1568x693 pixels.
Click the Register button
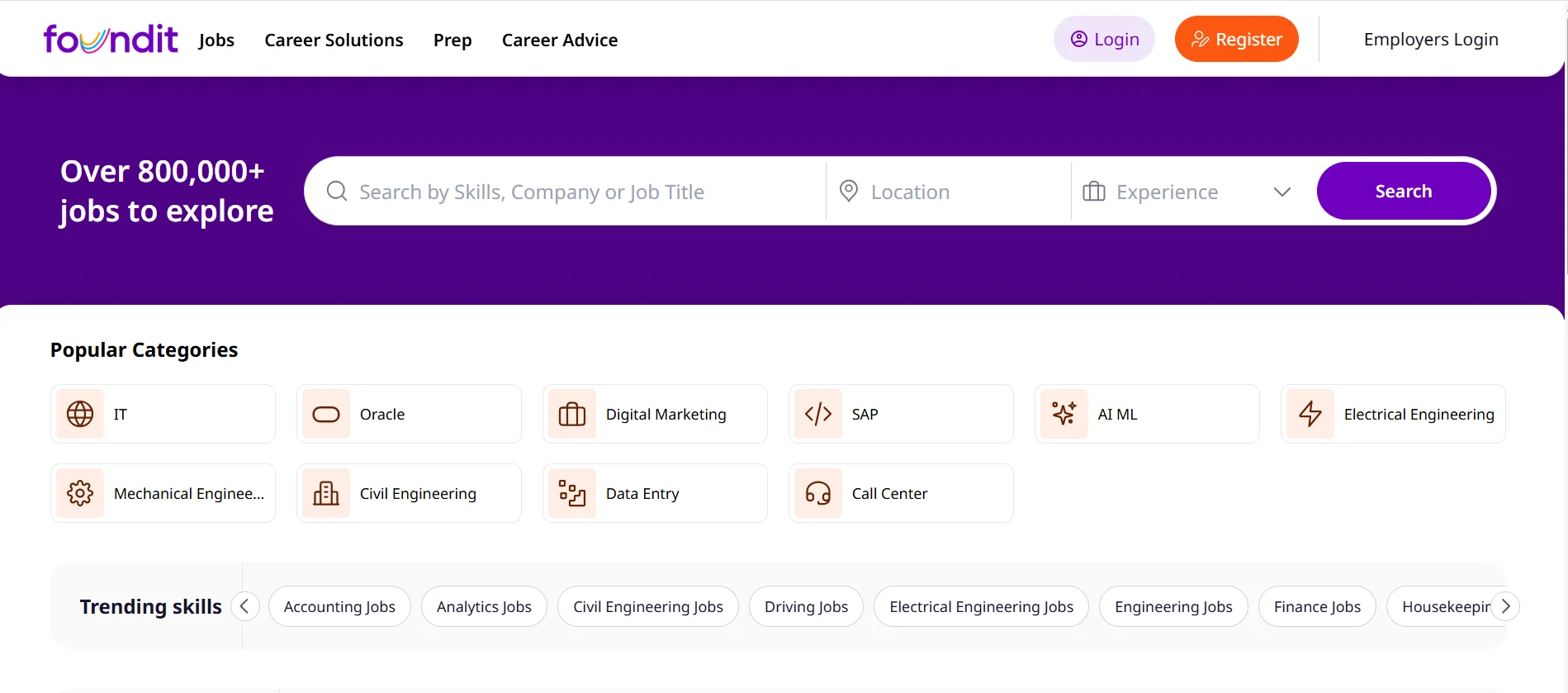1237,39
